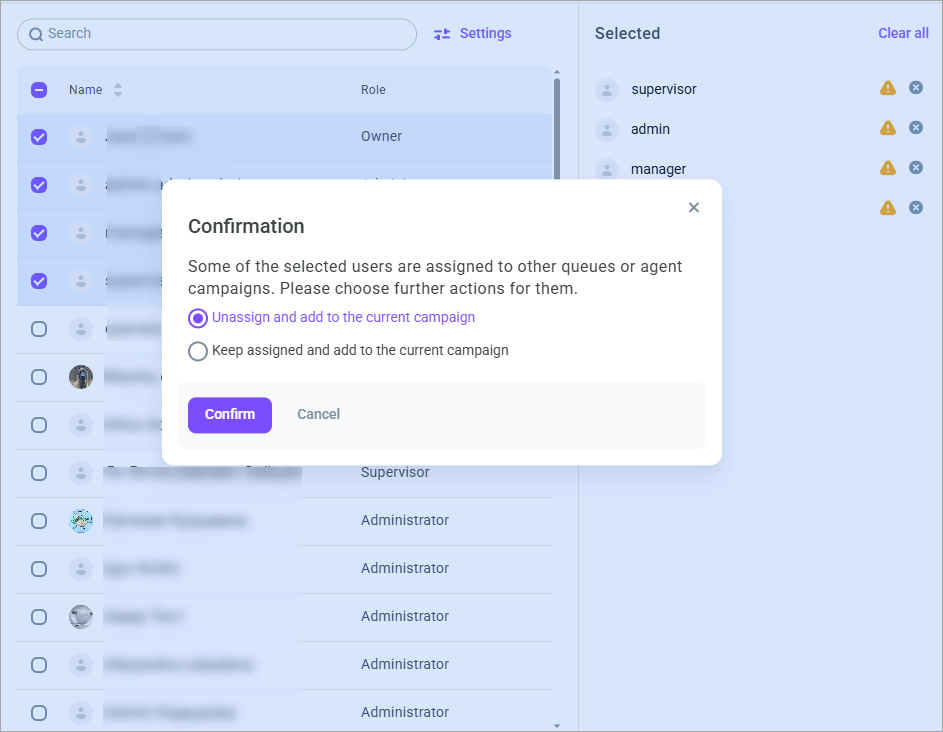Click the Confirmation dialog title

(x=246, y=227)
